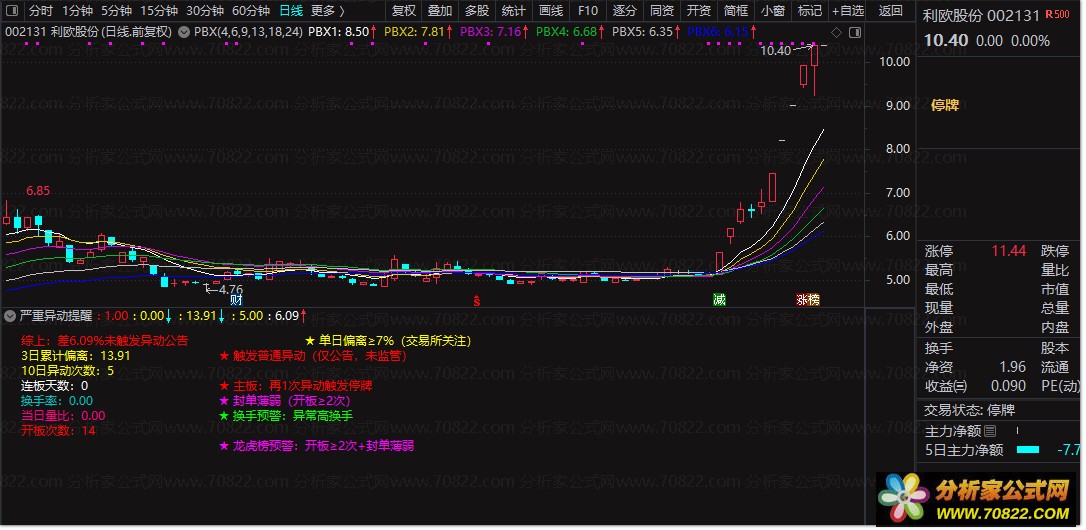Expand the PBX indicator dropdown arrow
Image resolution: width=1086 pixels, height=530 pixels.
(184, 32)
